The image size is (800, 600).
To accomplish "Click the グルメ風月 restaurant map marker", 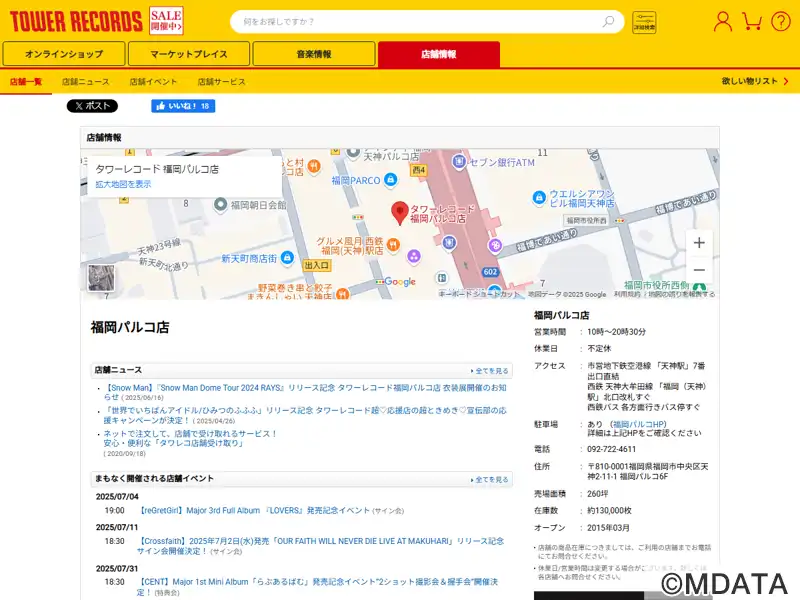I will click(393, 245).
